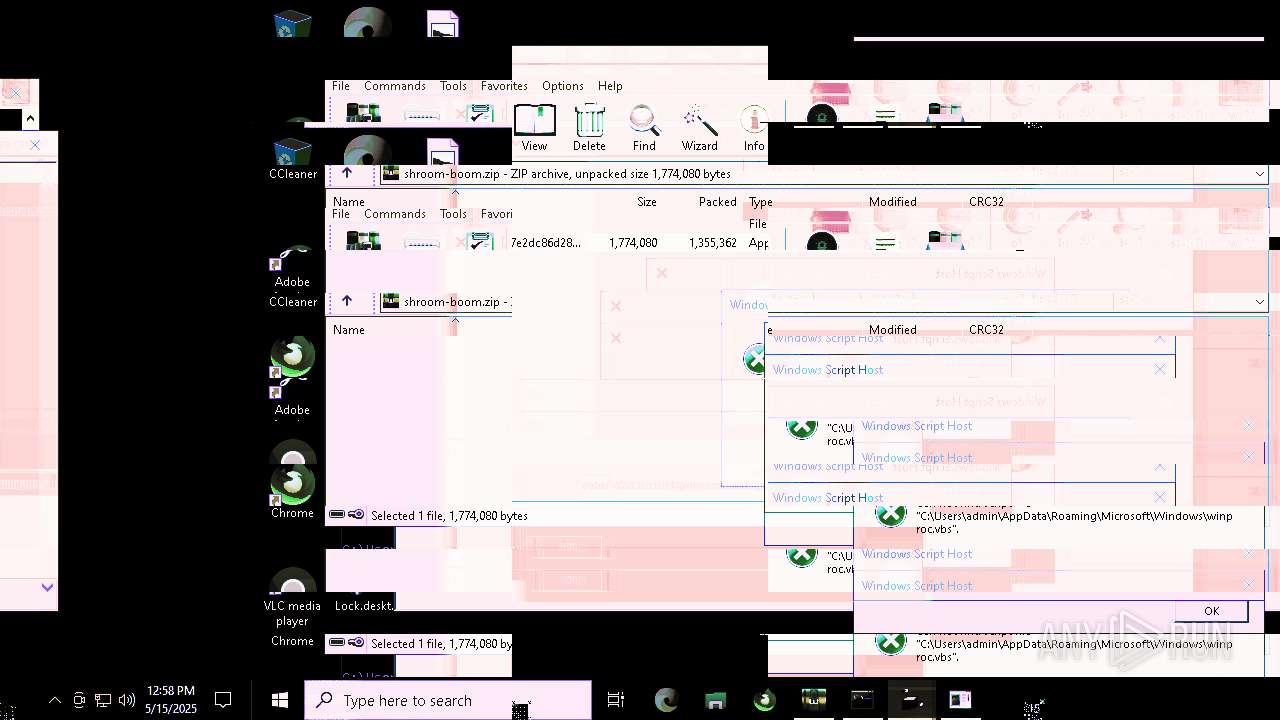Image resolution: width=1280 pixels, height=720 pixels.
Task: Open the Help menu
Action: point(610,86)
